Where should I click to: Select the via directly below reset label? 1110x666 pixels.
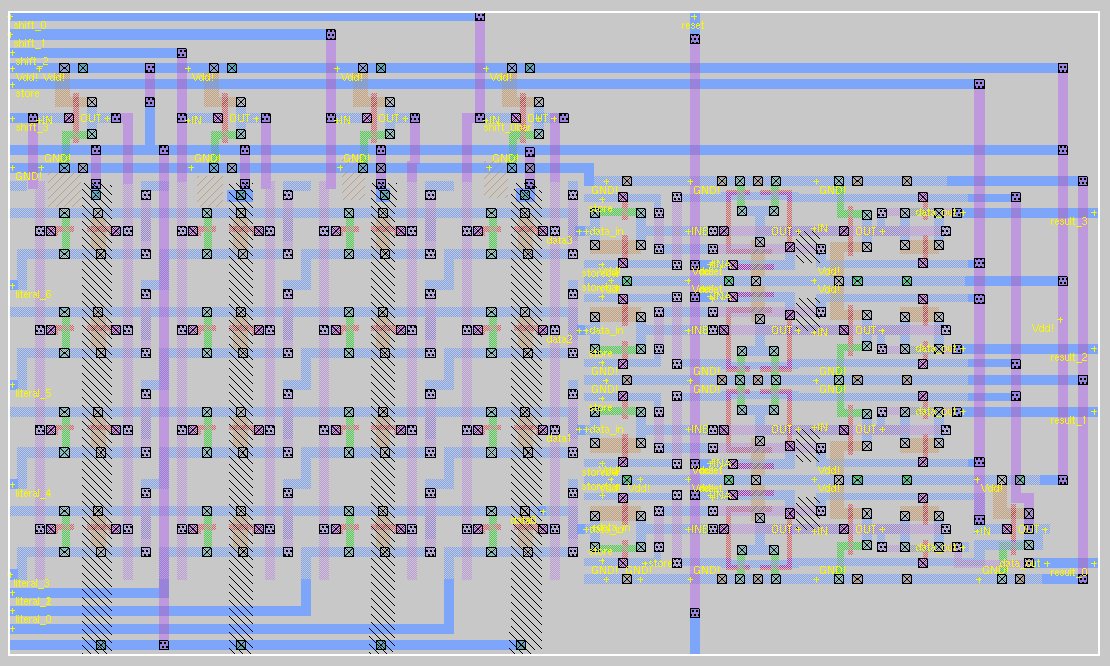pyautogui.click(x=694, y=39)
